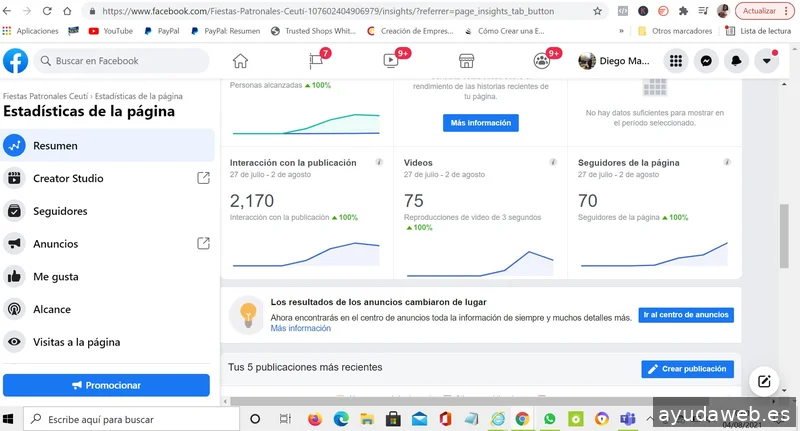
Task: Open the Messenger icon
Action: [706, 61]
